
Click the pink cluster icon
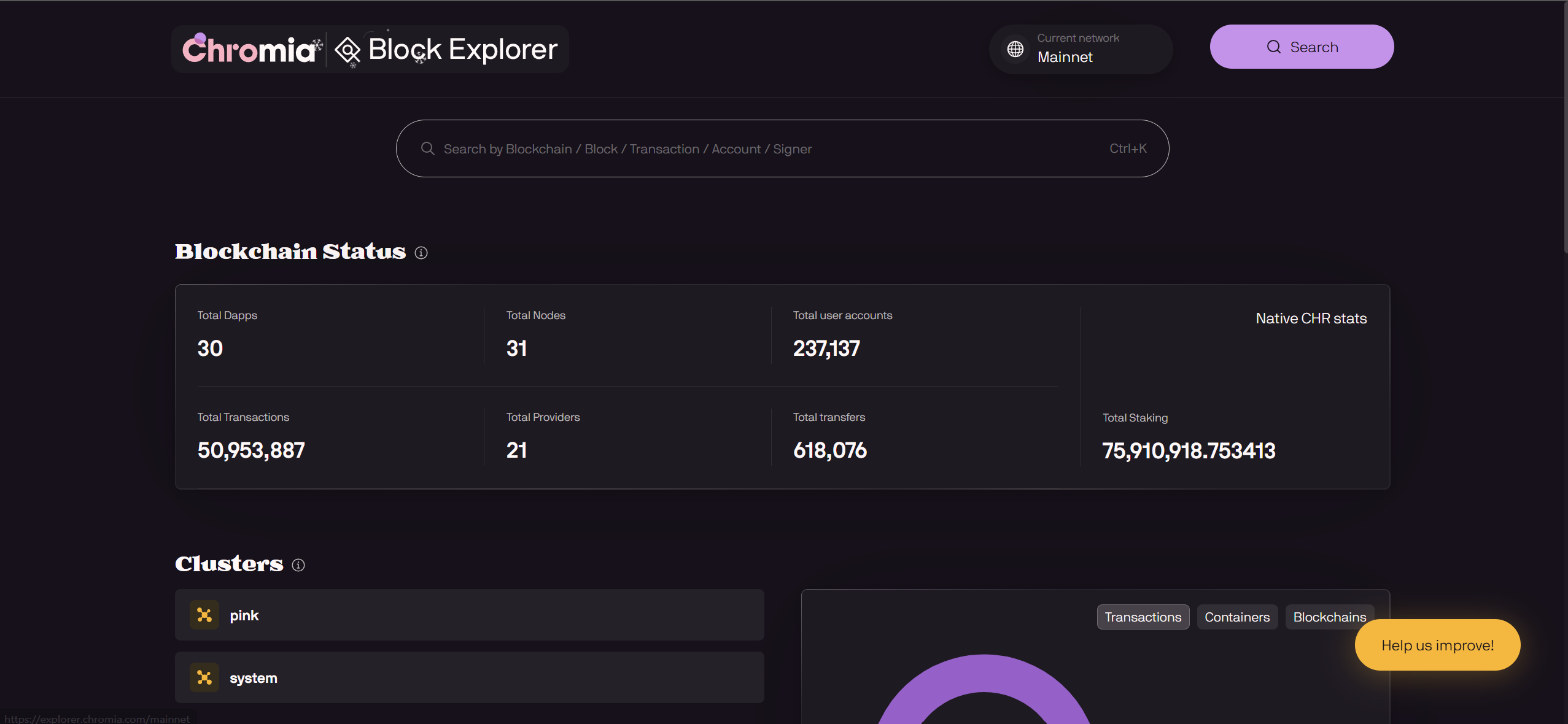204,615
